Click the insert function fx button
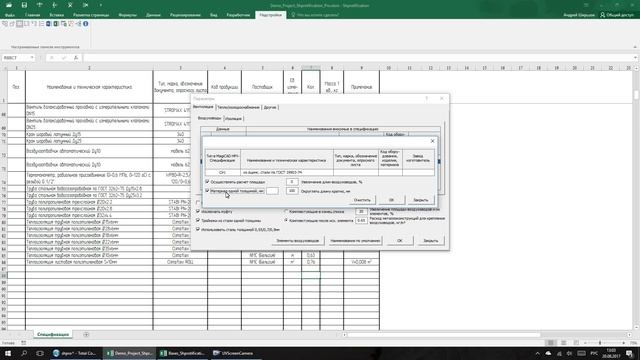Image resolution: width=640 pixels, height=360 pixels. click(x=76, y=58)
